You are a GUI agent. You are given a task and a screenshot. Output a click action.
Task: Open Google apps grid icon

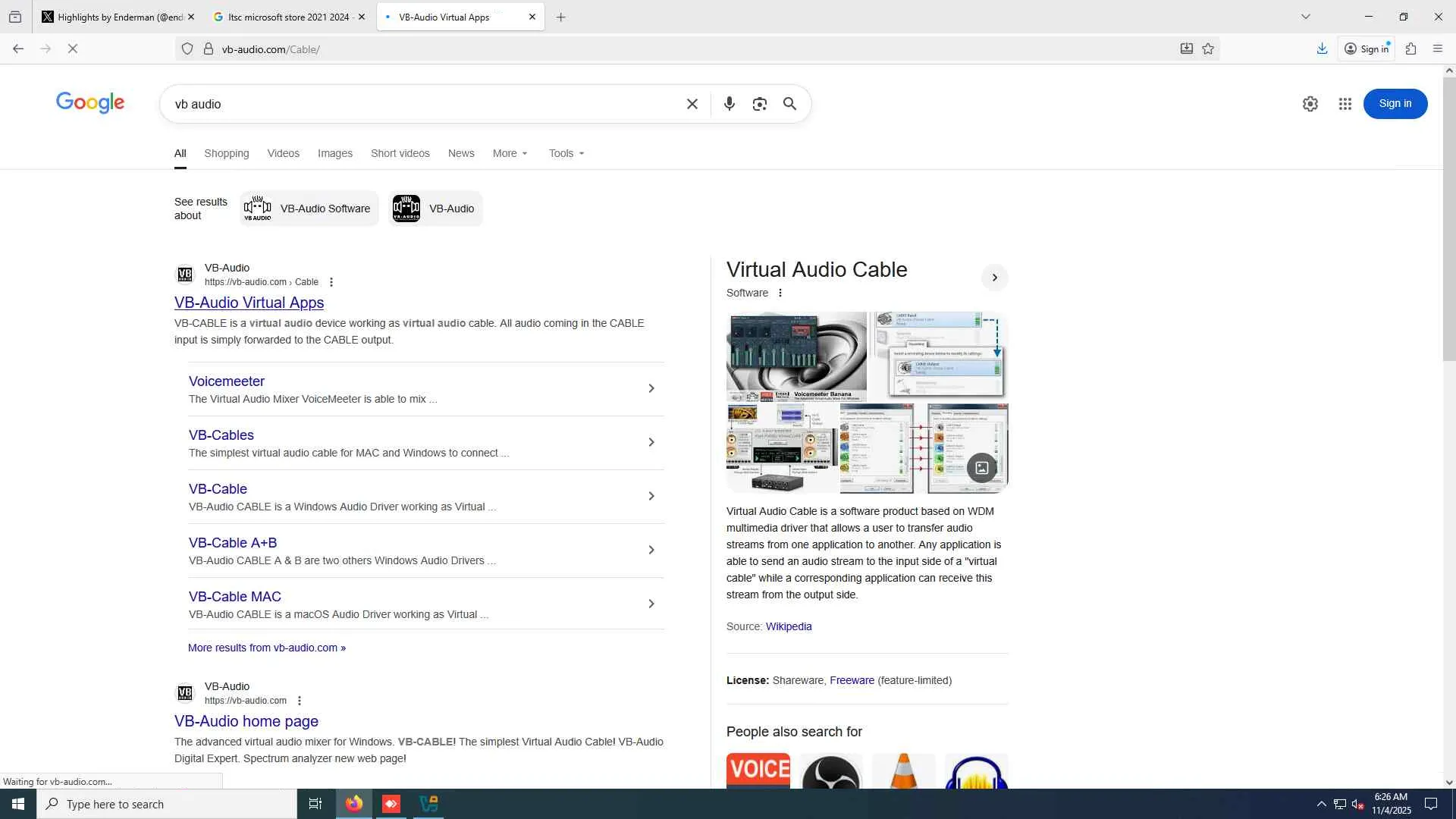[x=1345, y=104]
